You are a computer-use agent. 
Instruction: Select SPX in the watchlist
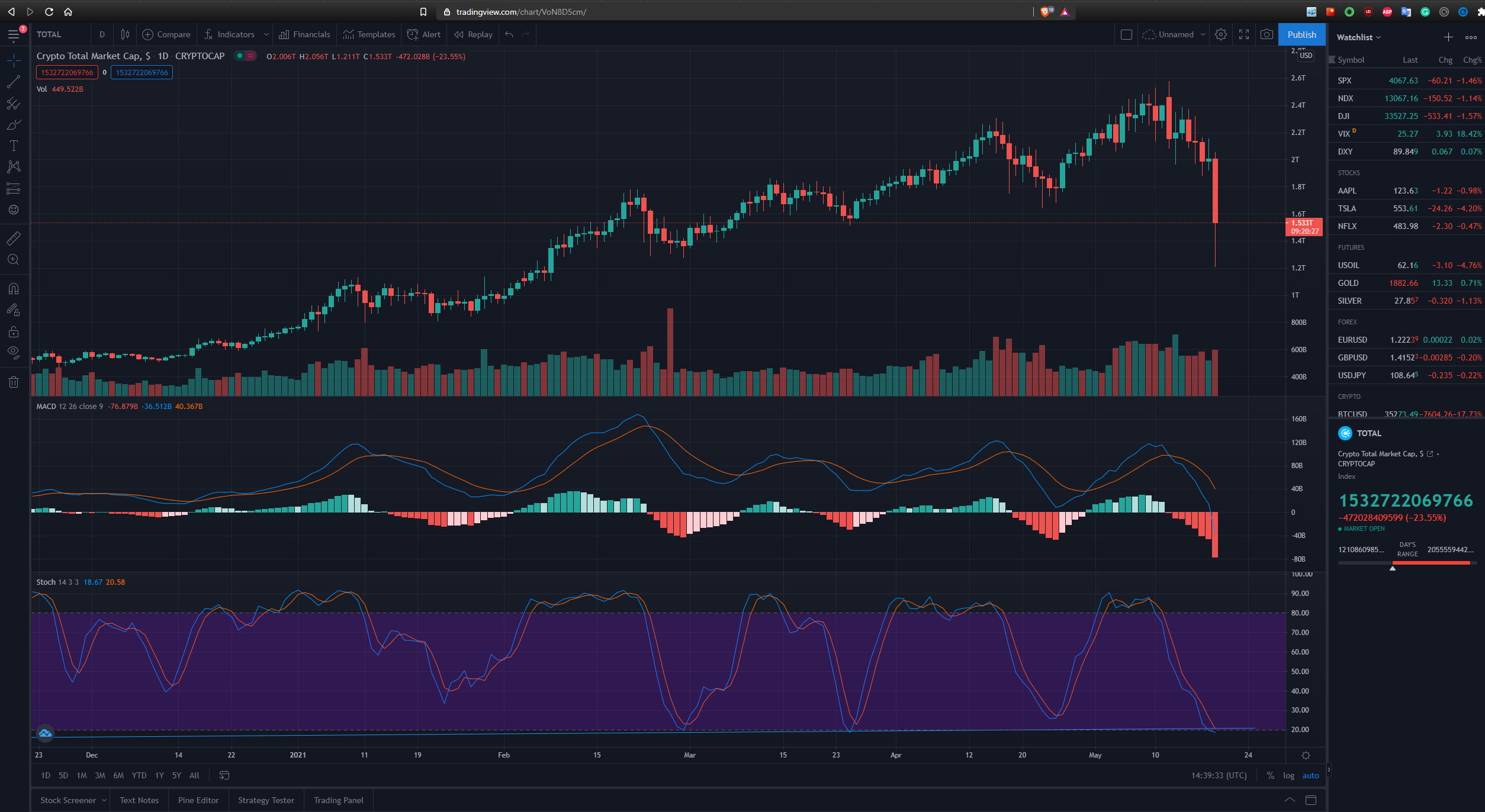1407,80
